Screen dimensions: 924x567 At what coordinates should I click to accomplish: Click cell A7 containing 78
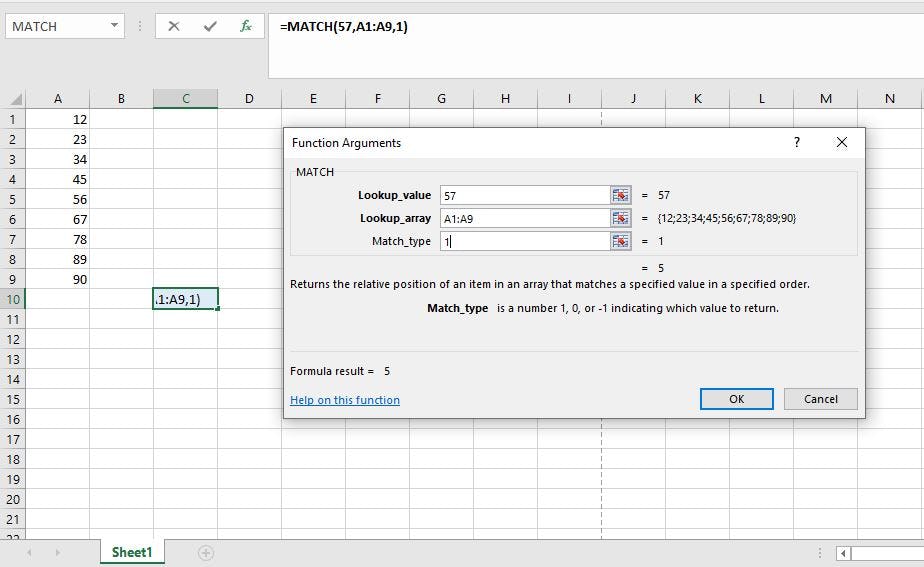coord(58,240)
